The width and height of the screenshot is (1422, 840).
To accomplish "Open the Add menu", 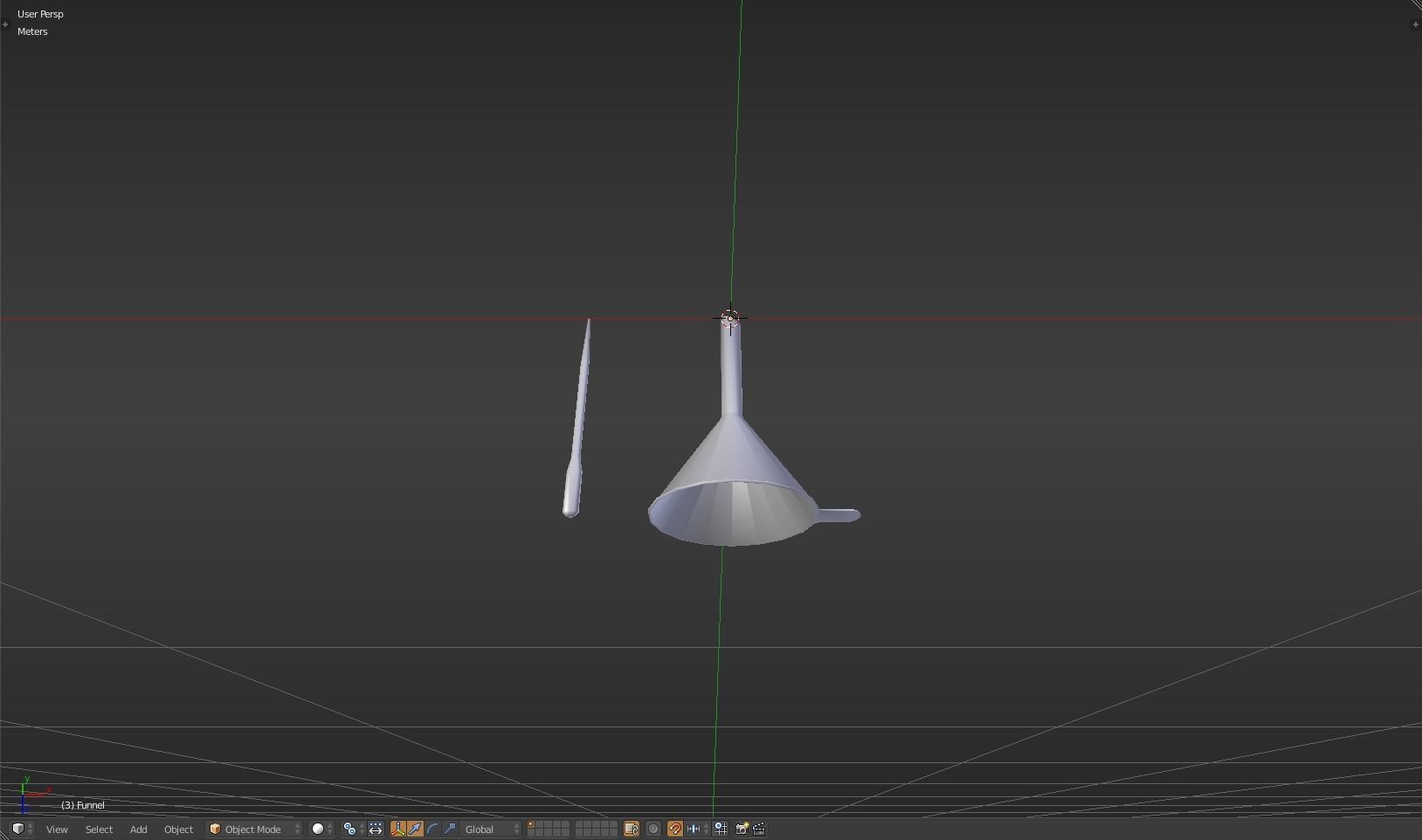I will coord(138,830).
